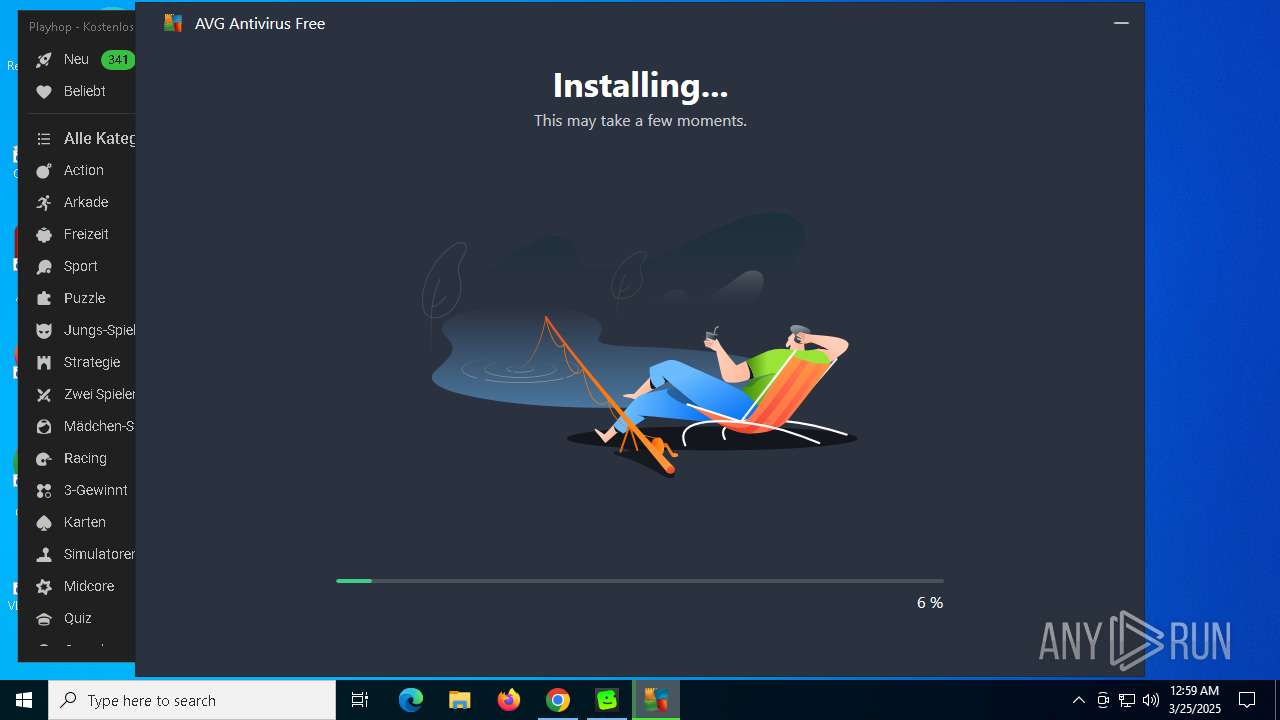Pick the Puzzle piece icon
The width and height of the screenshot is (1280, 720).
(44, 299)
